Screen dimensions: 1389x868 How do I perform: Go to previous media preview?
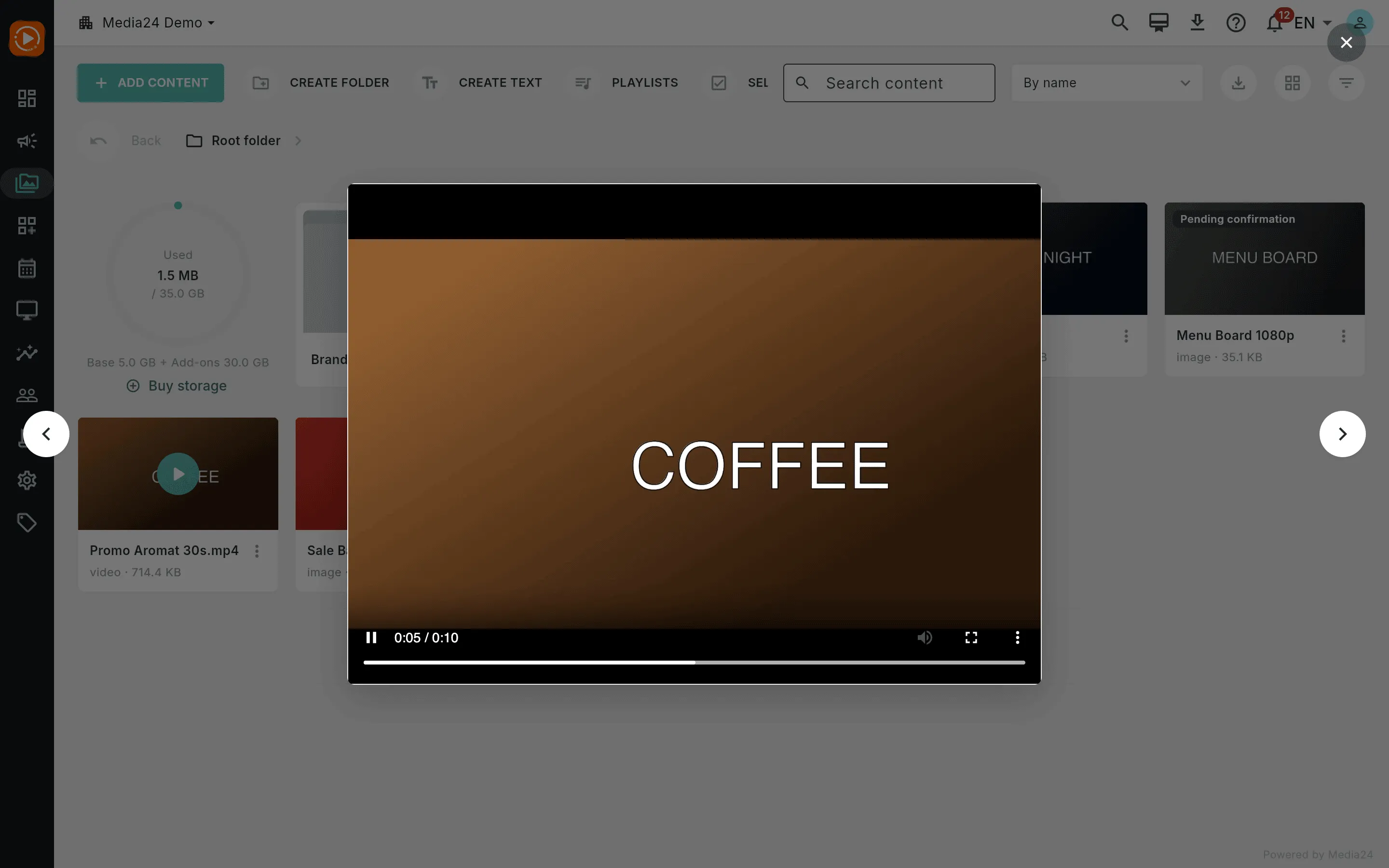pyautogui.click(x=46, y=434)
